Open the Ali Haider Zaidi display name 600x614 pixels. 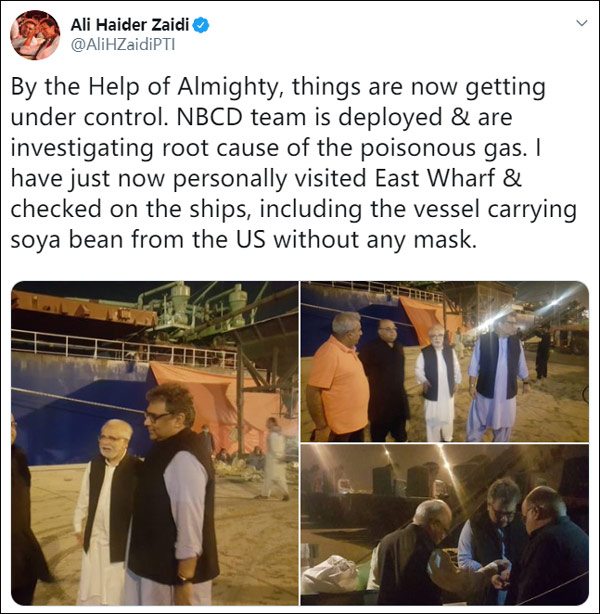pyautogui.click(x=130, y=25)
